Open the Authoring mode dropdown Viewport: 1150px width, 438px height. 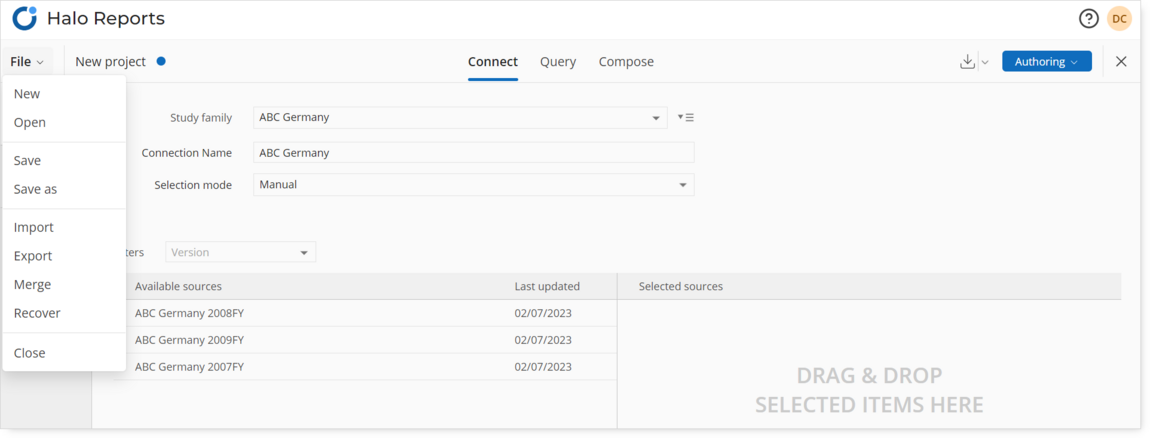(1047, 62)
